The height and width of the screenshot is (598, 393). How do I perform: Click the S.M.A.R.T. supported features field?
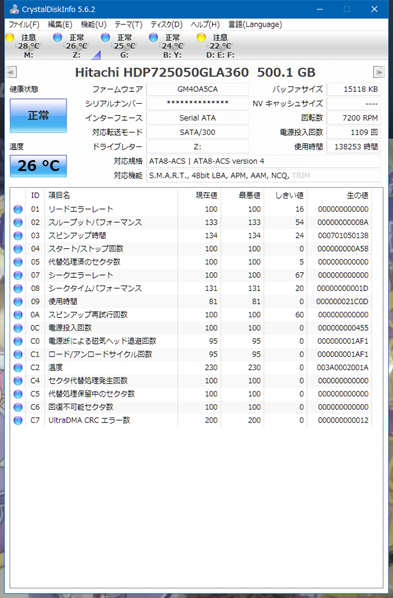[x=263, y=176]
